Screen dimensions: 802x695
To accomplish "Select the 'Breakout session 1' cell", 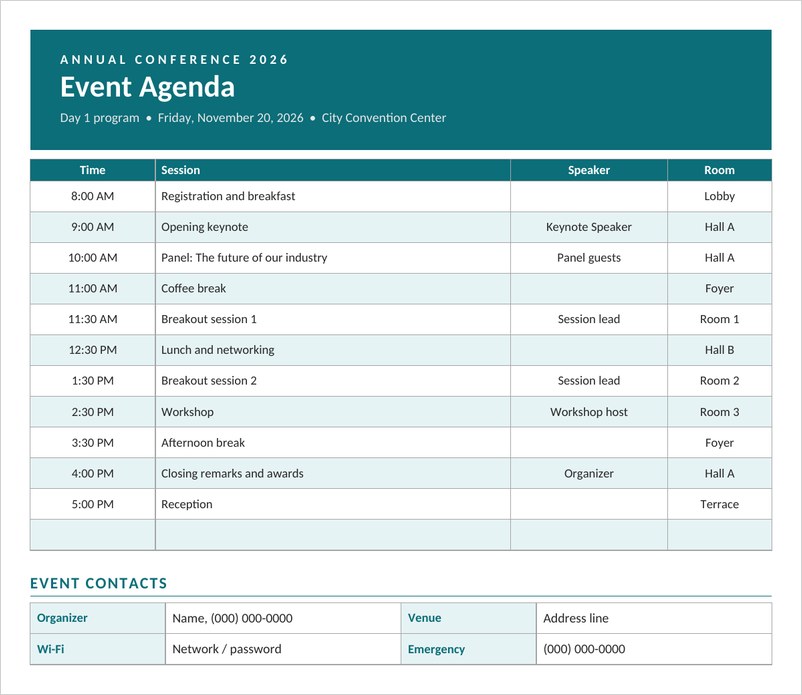I will pyautogui.click(x=333, y=319).
